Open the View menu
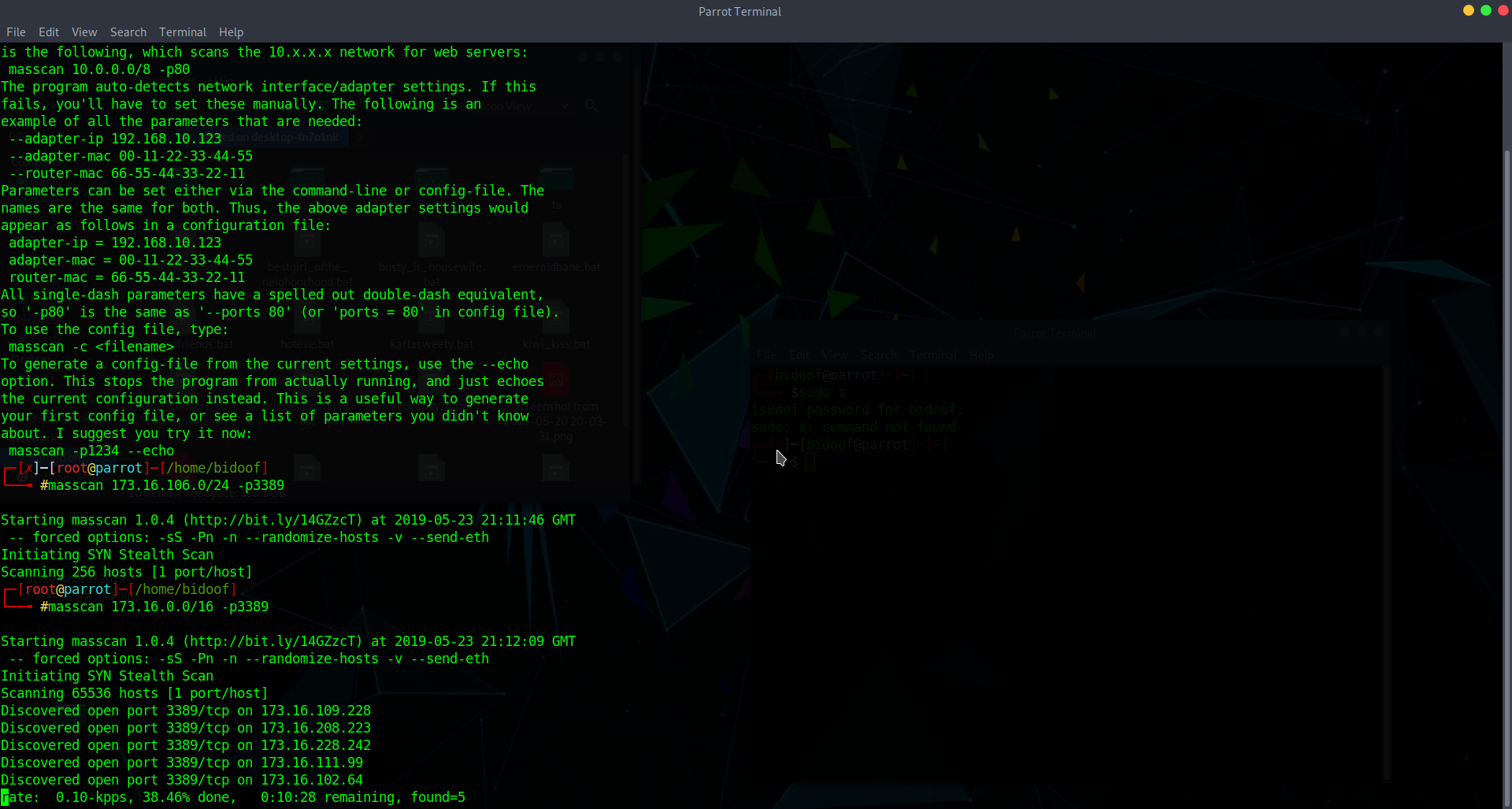 click(84, 32)
